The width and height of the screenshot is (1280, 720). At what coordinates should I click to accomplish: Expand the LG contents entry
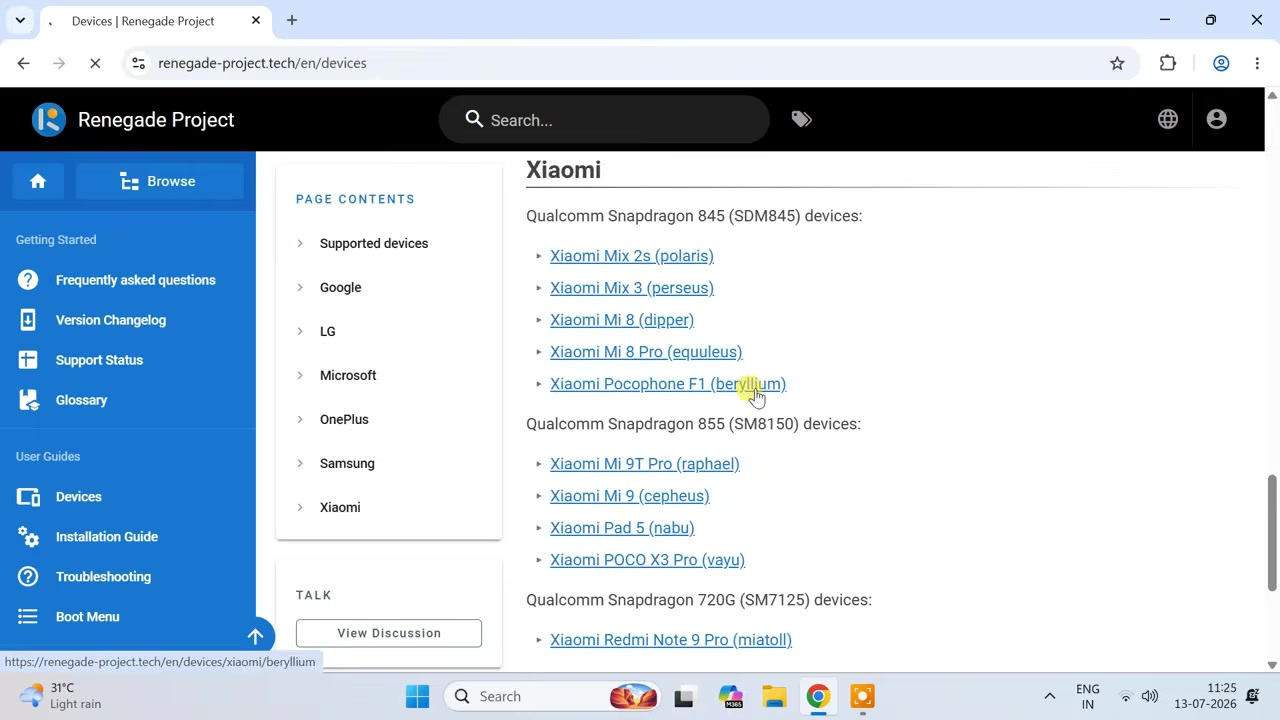[x=300, y=331]
